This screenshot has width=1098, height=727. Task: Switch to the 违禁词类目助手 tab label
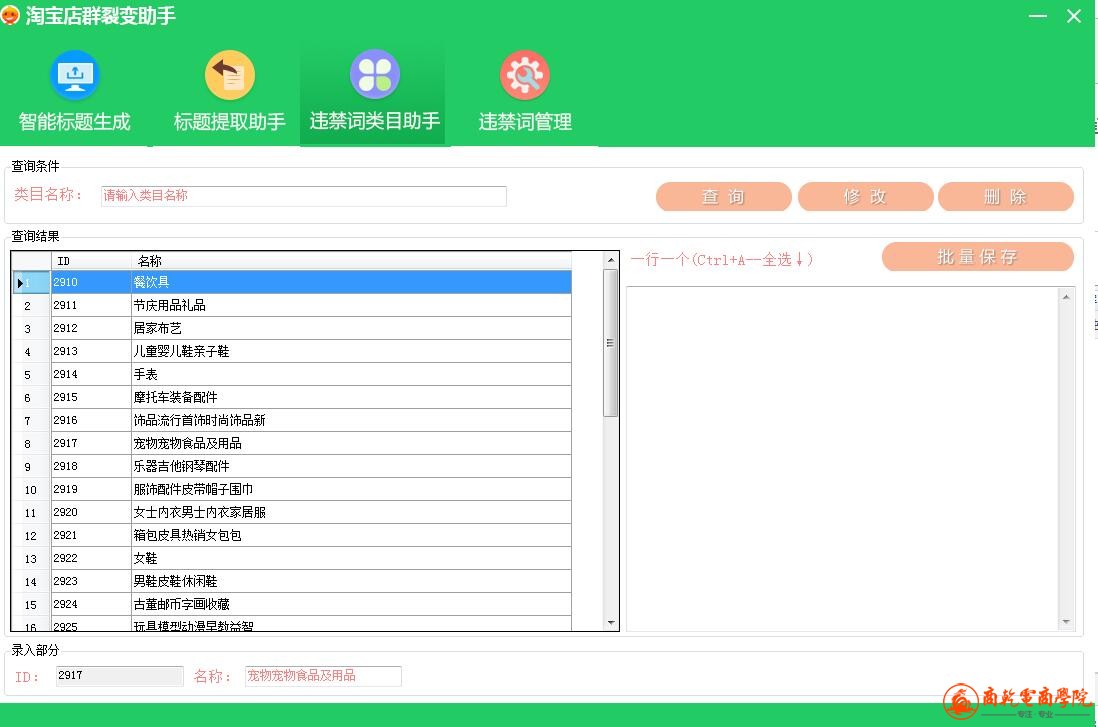point(375,121)
